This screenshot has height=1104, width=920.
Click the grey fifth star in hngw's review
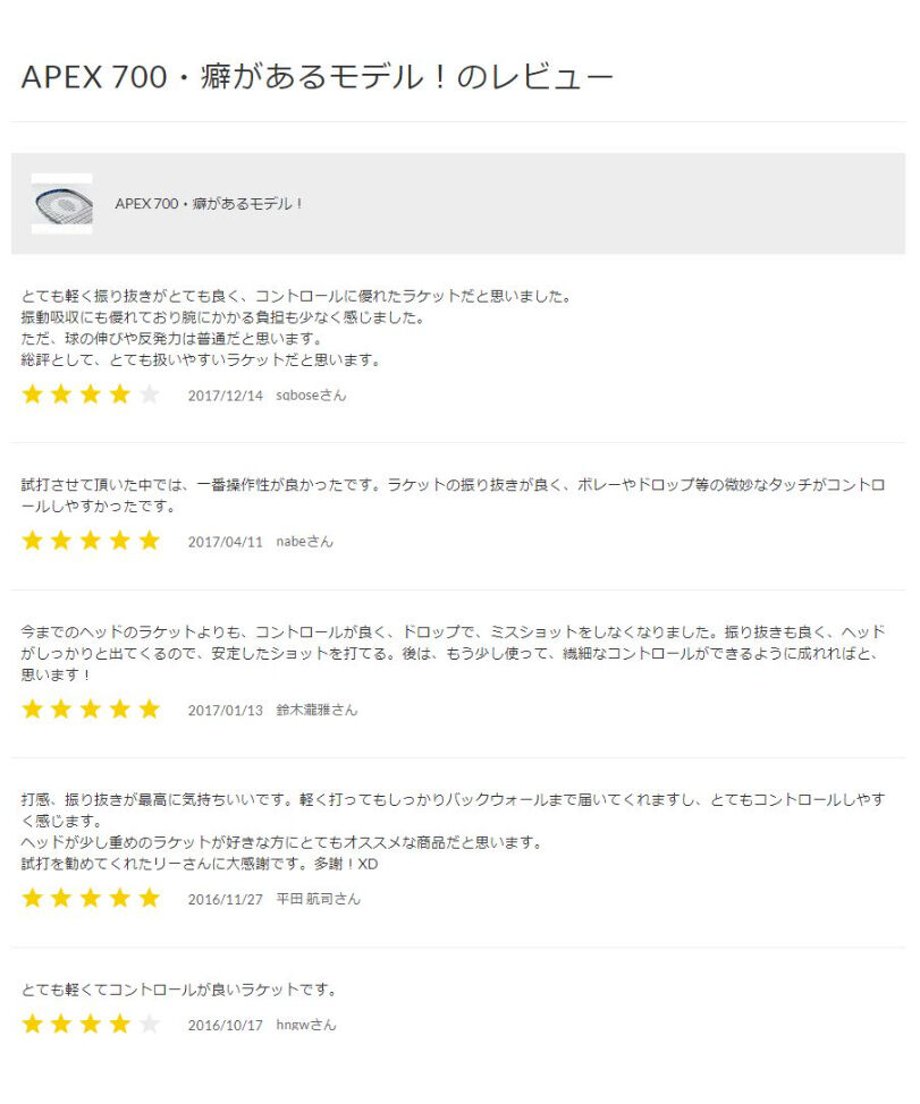pos(149,1024)
